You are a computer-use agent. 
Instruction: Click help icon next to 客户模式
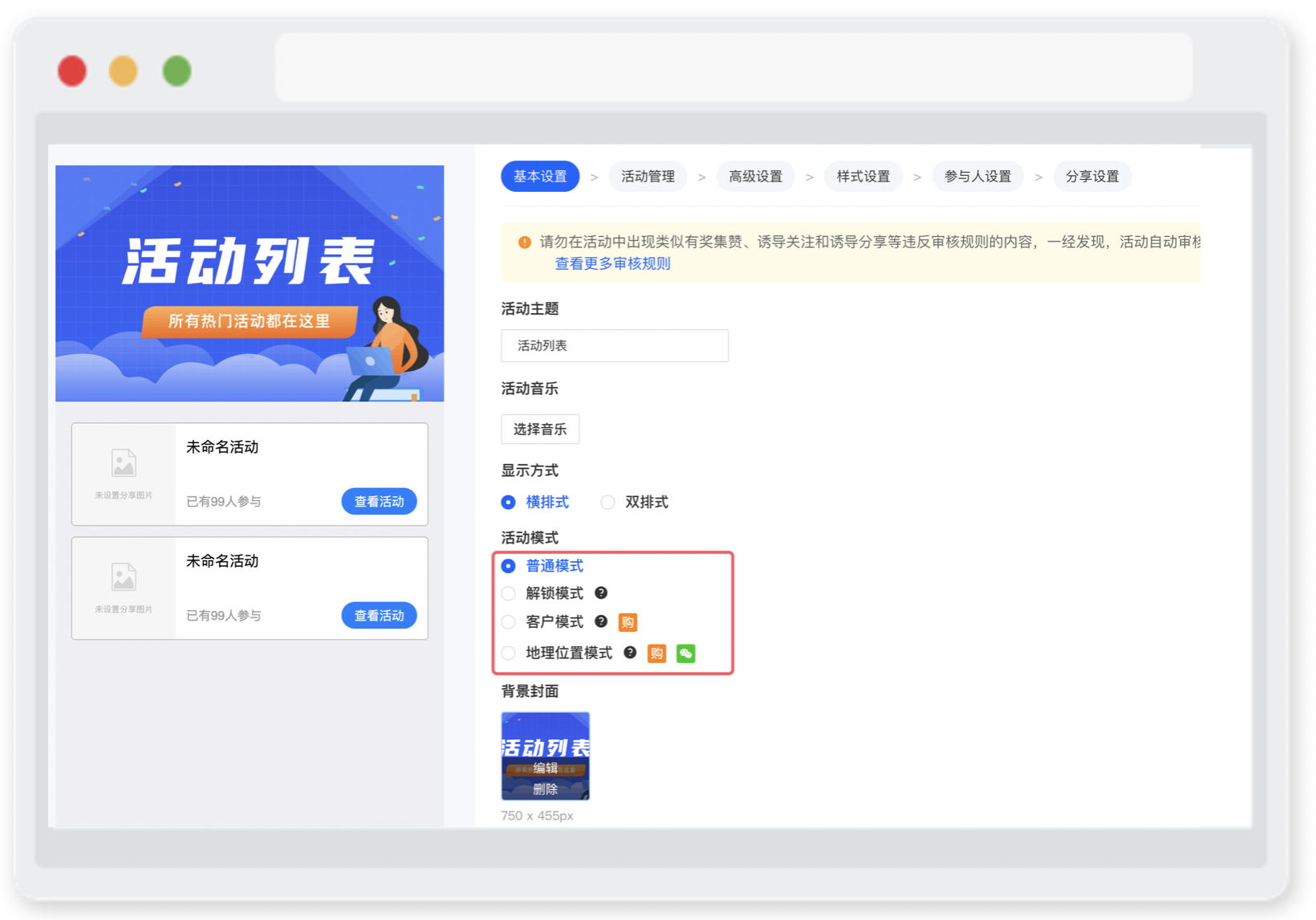(601, 621)
